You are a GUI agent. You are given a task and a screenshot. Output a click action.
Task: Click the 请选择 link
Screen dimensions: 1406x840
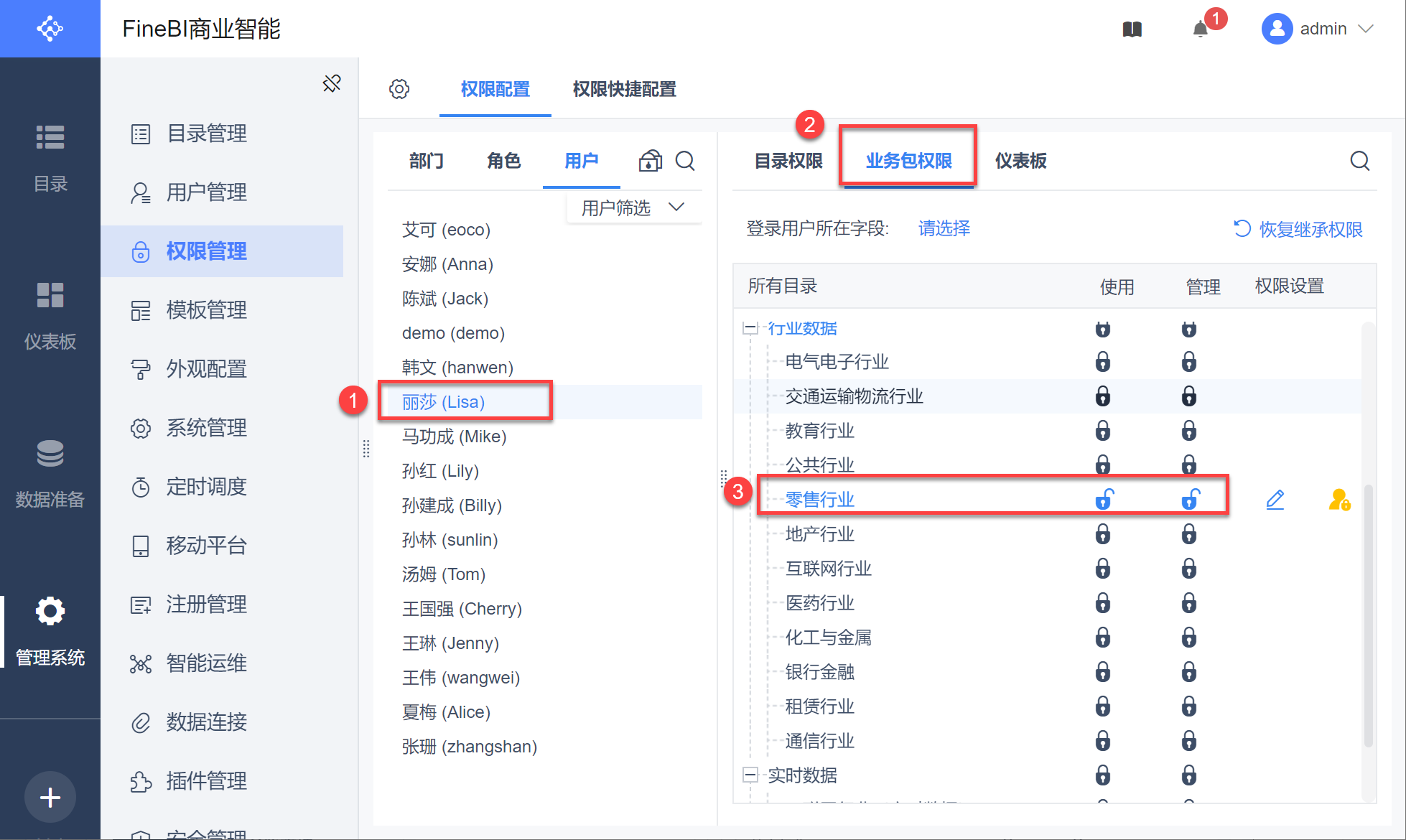pos(944,228)
